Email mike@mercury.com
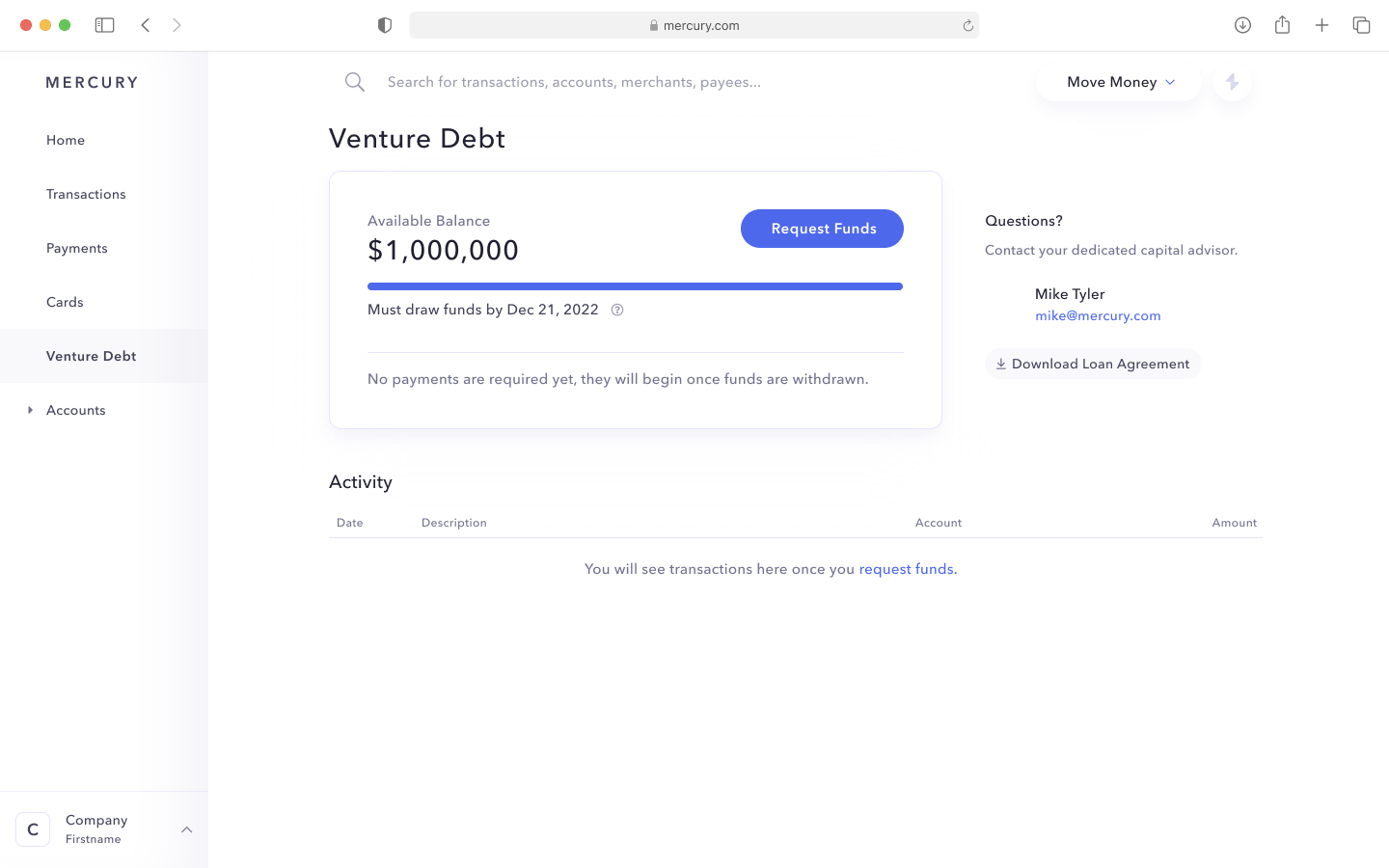The height and width of the screenshot is (868, 1389). 1098,315
